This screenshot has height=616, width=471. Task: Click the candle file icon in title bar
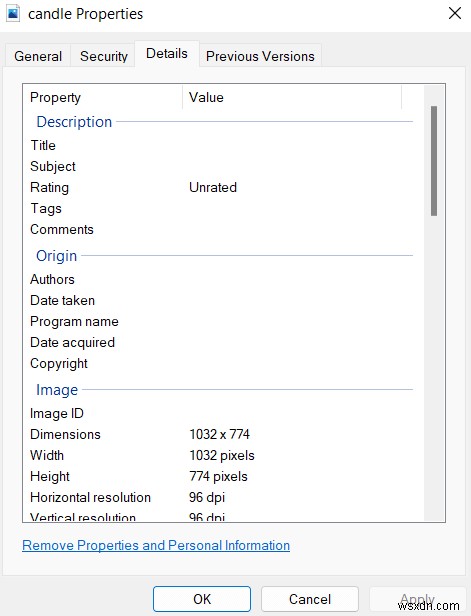coord(13,14)
